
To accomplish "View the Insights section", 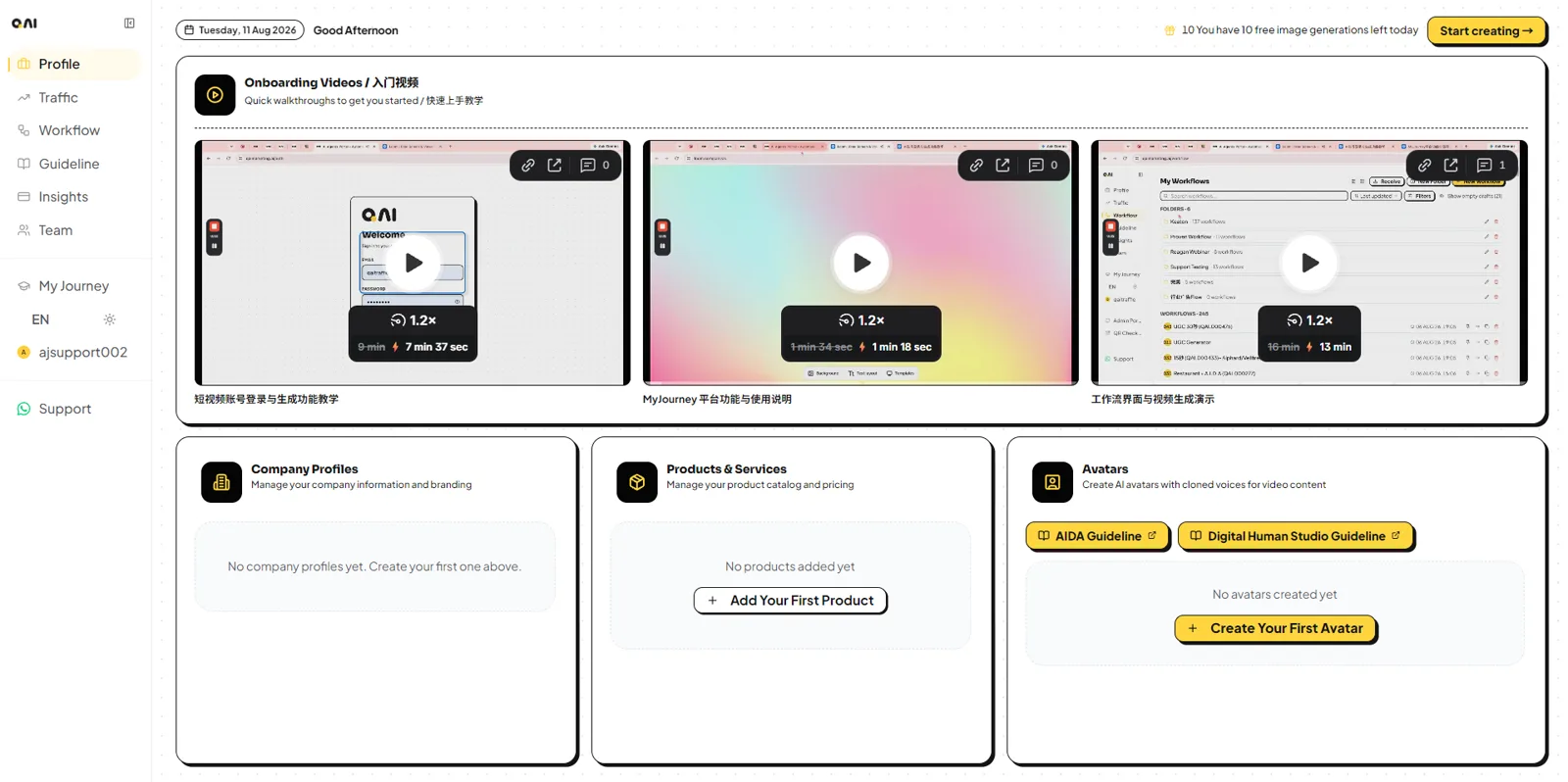I will [74, 197].
